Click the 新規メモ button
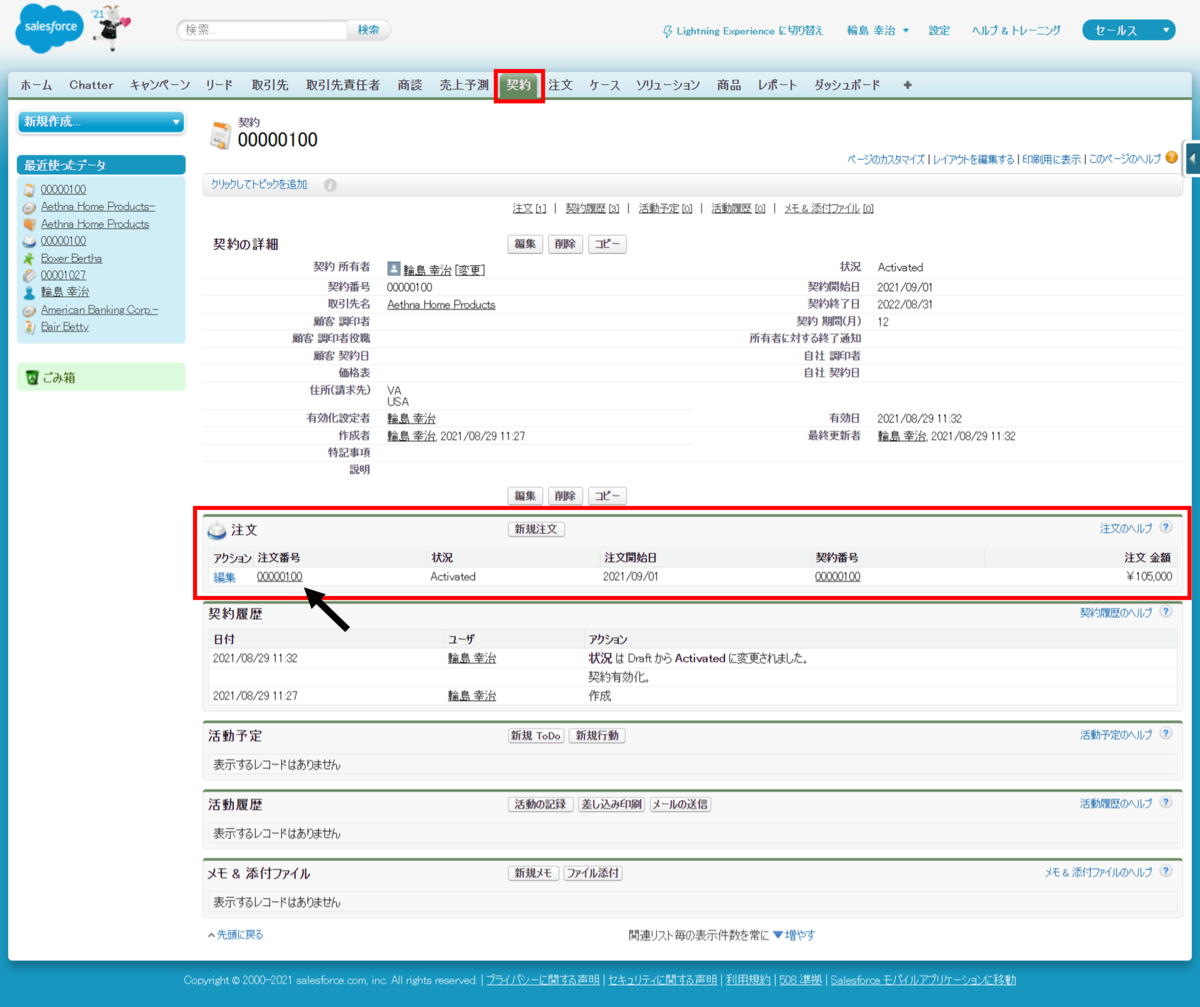Image resolution: width=1200 pixels, height=1007 pixels. click(x=533, y=873)
